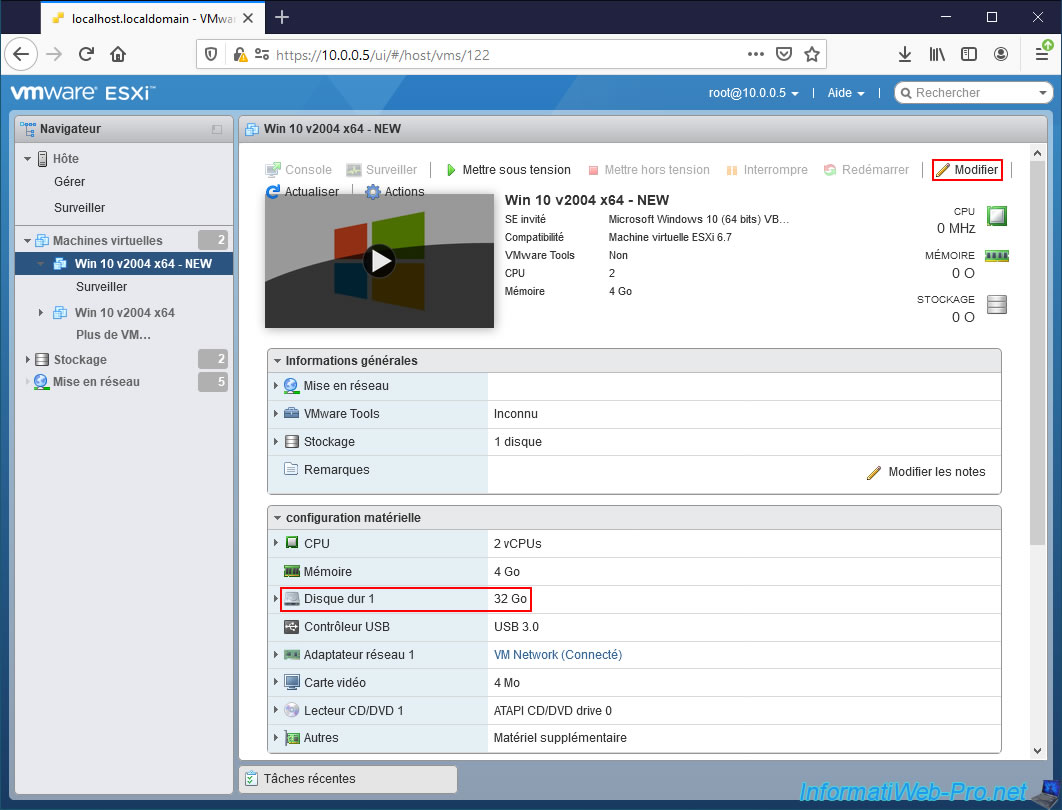The height and width of the screenshot is (810, 1062).
Task: Click the Contrôleur USB icon
Action: pyautogui.click(x=291, y=626)
